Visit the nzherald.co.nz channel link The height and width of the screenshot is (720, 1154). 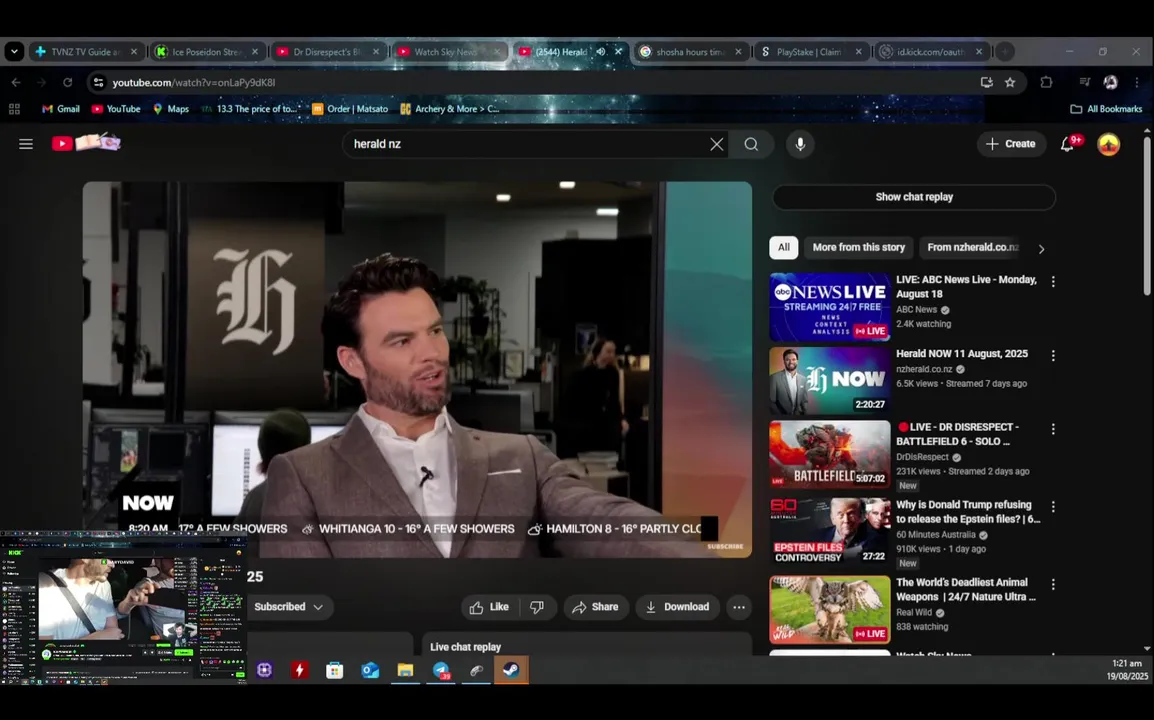click(x=924, y=369)
